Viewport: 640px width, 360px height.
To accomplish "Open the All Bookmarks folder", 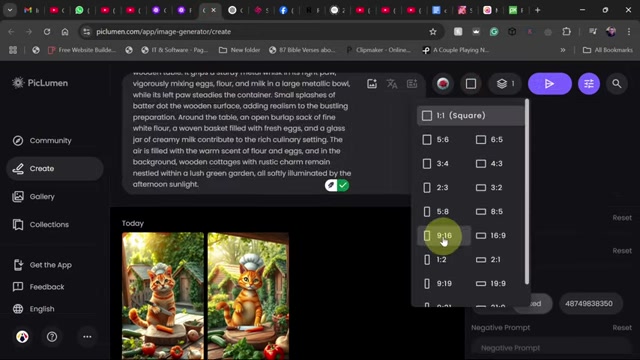I will tap(608, 50).
